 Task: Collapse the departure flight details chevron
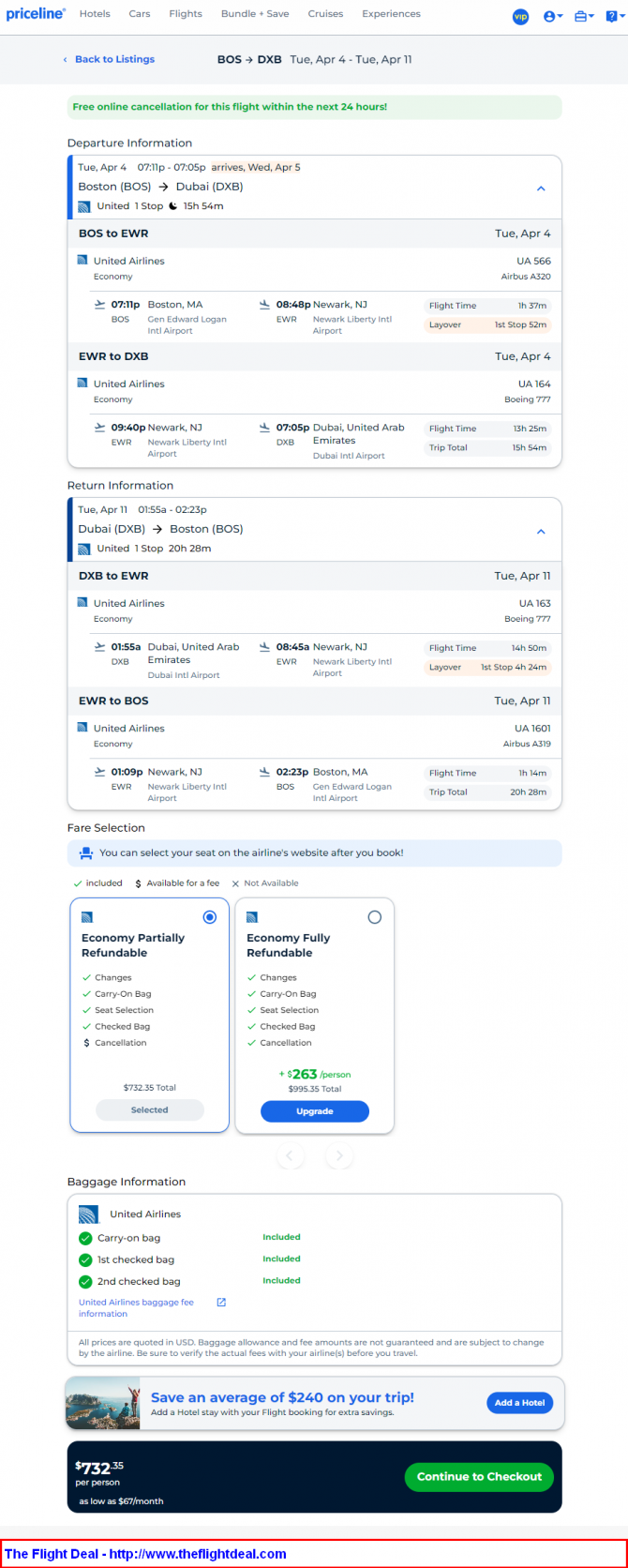(541, 188)
